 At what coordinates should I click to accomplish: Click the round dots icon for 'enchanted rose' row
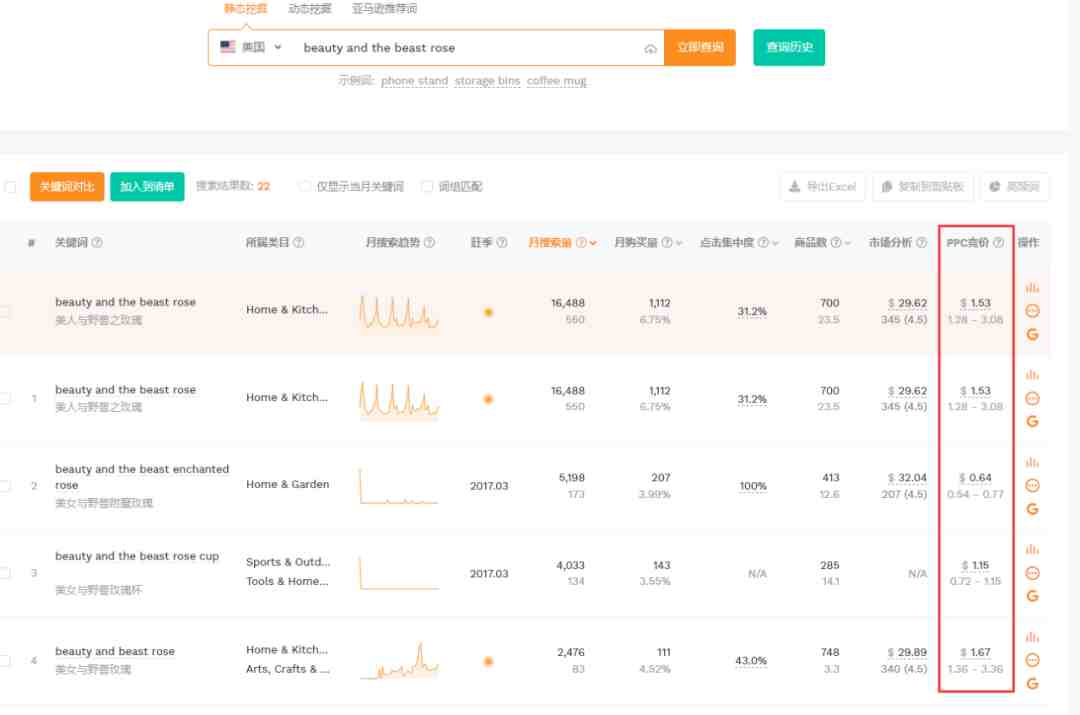(x=1032, y=486)
